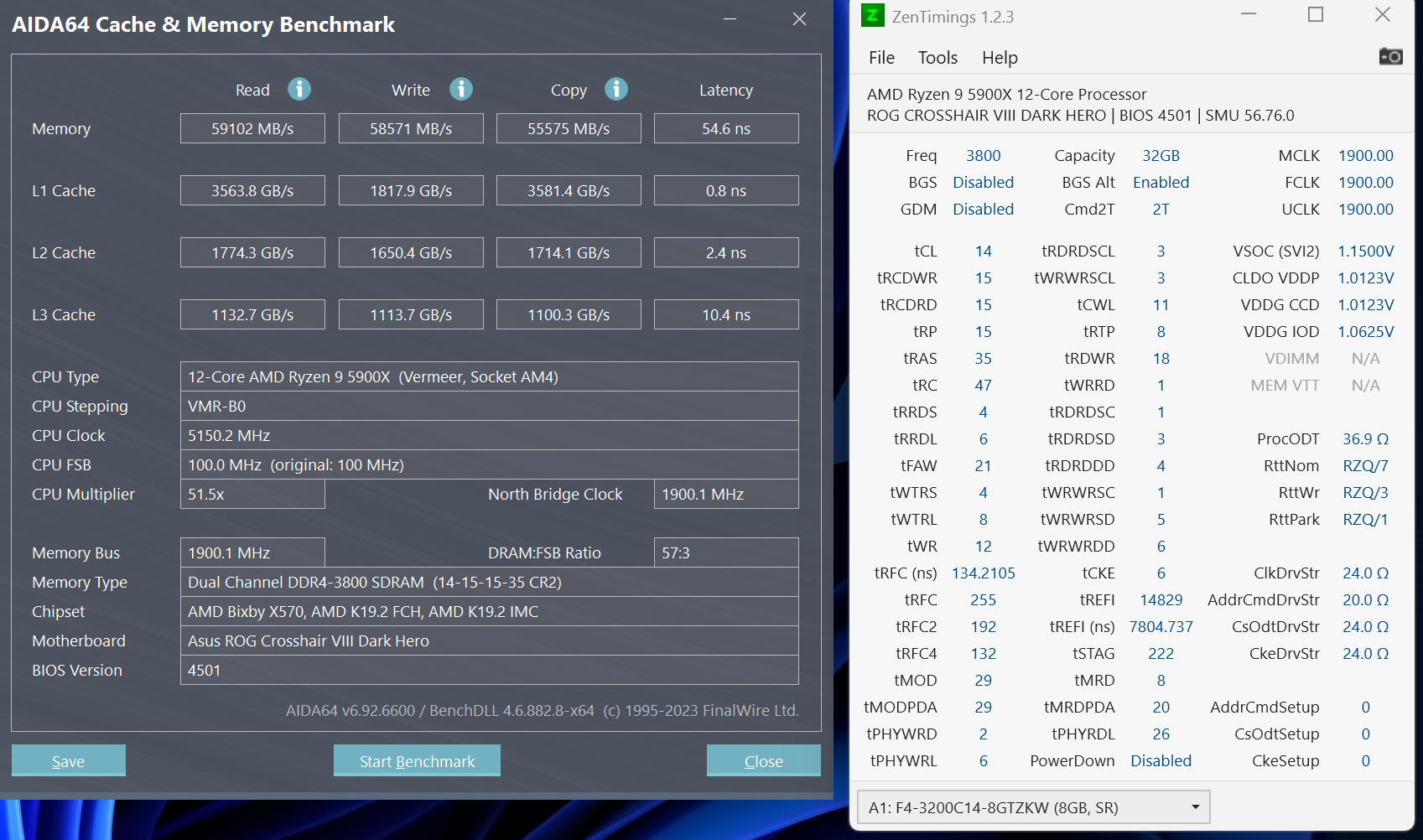Image resolution: width=1423 pixels, height=840 pixels.
Task: Click GDM value Disabled
Action: point(983,209)
